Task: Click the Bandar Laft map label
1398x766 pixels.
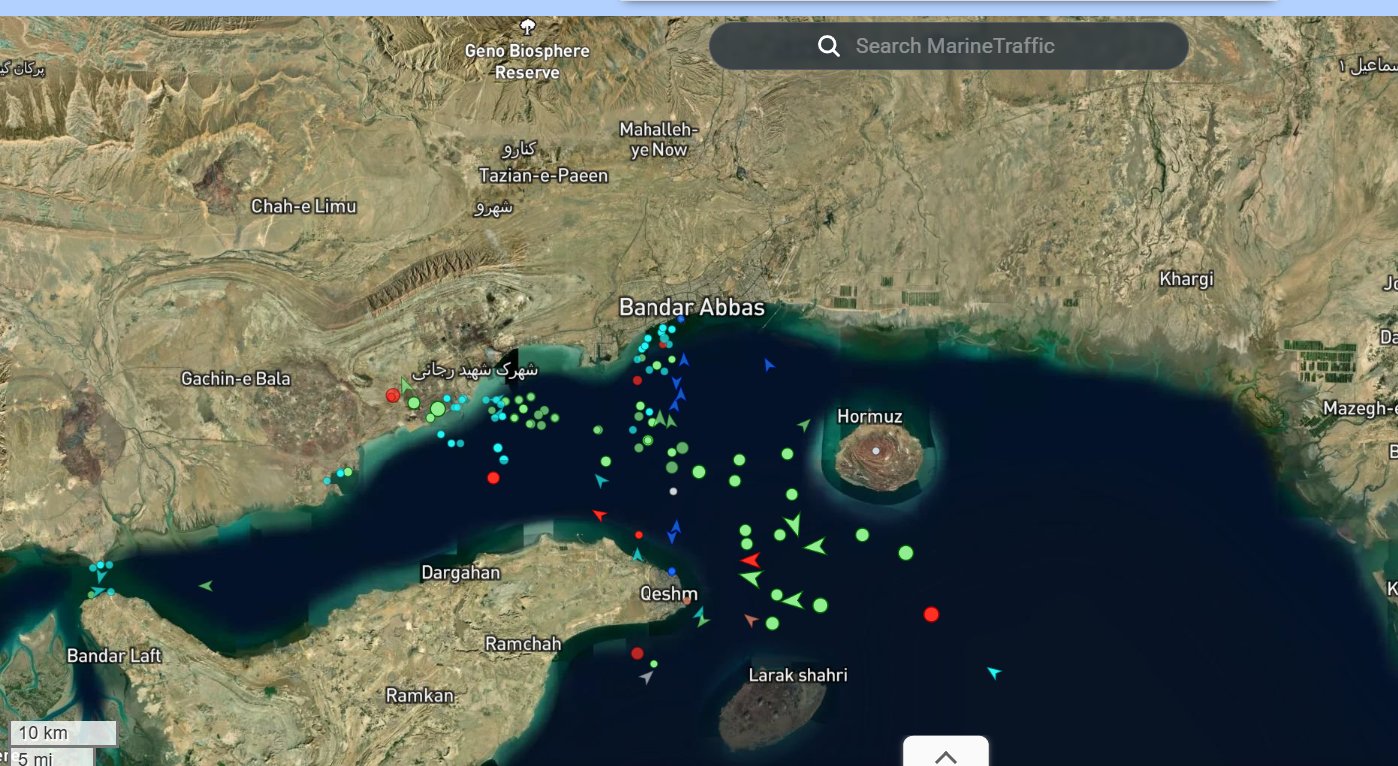Action: (114, 656)
